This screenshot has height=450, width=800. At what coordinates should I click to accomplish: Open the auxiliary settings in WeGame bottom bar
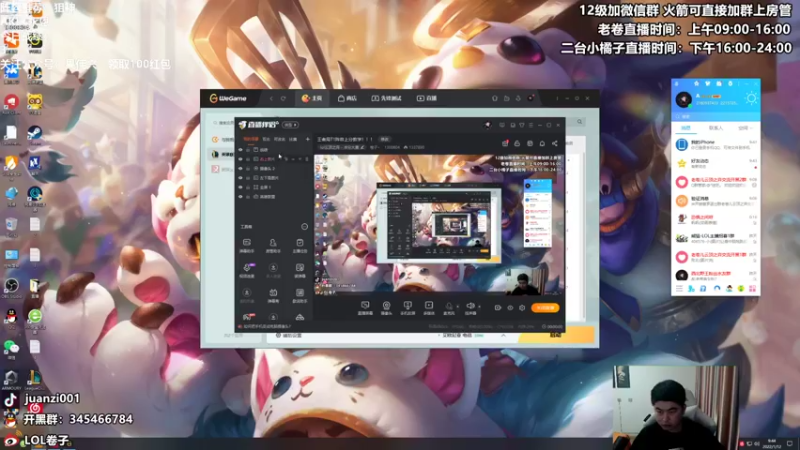(289, 335)
